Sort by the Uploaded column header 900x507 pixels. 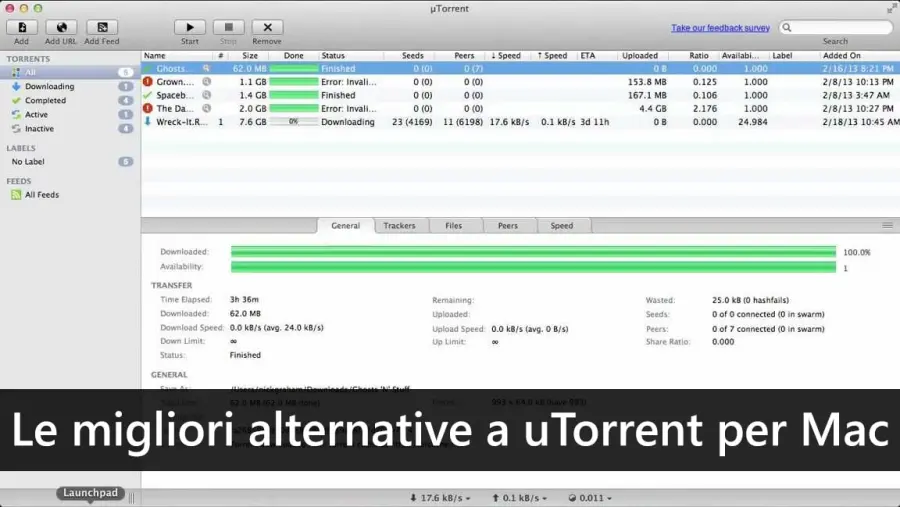point(642,56)
